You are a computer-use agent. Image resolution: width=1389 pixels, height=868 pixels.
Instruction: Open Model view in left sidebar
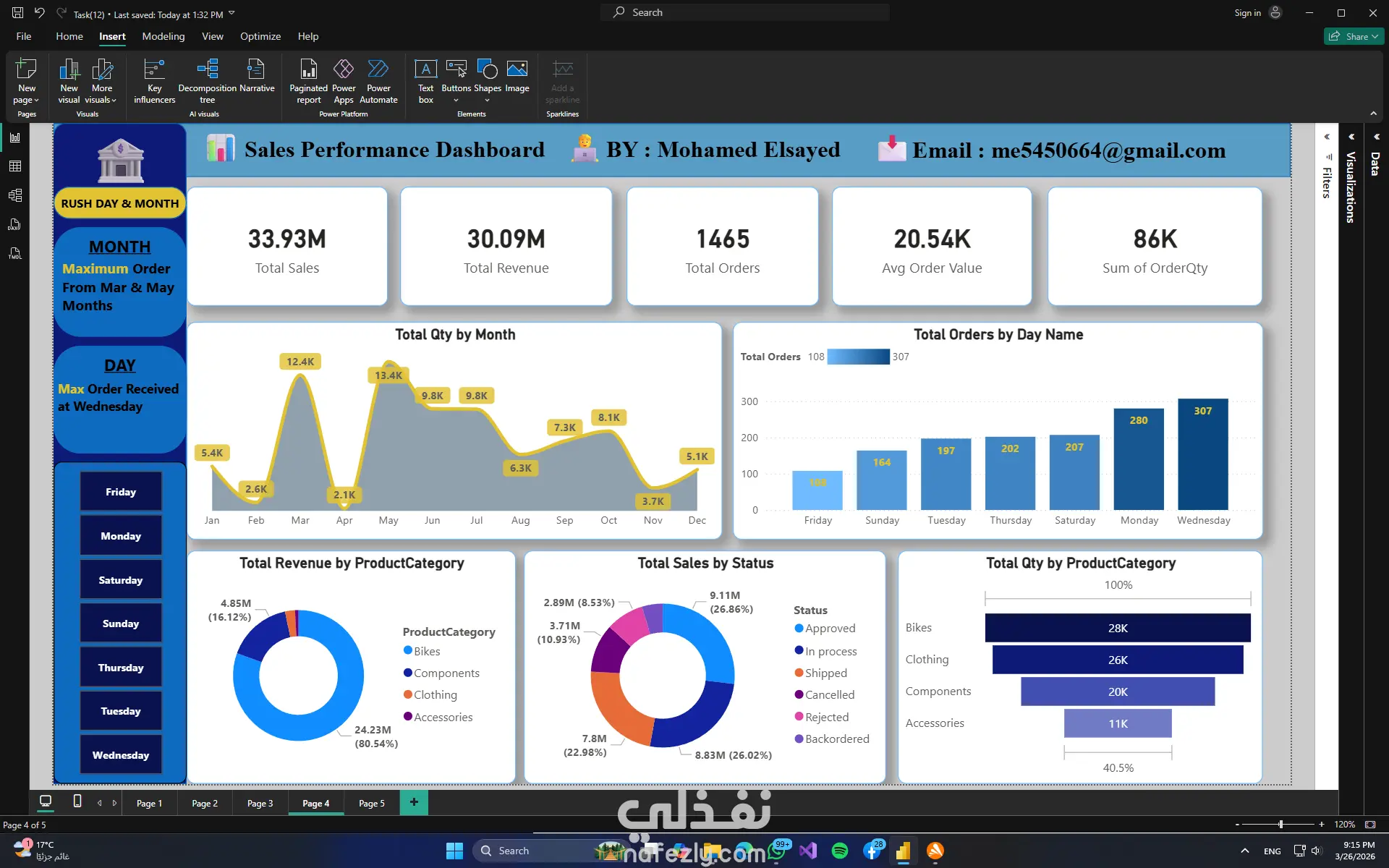click(x=14, y=195)
